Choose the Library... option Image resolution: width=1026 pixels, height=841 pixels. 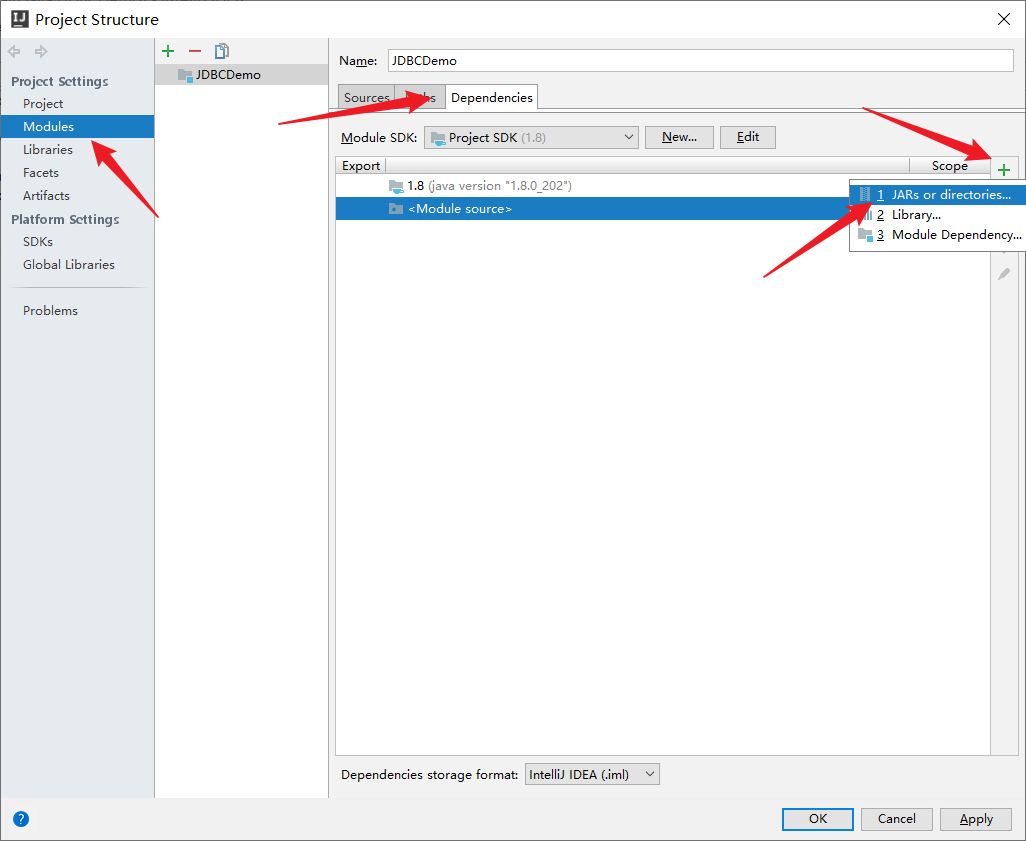(937, 215)
